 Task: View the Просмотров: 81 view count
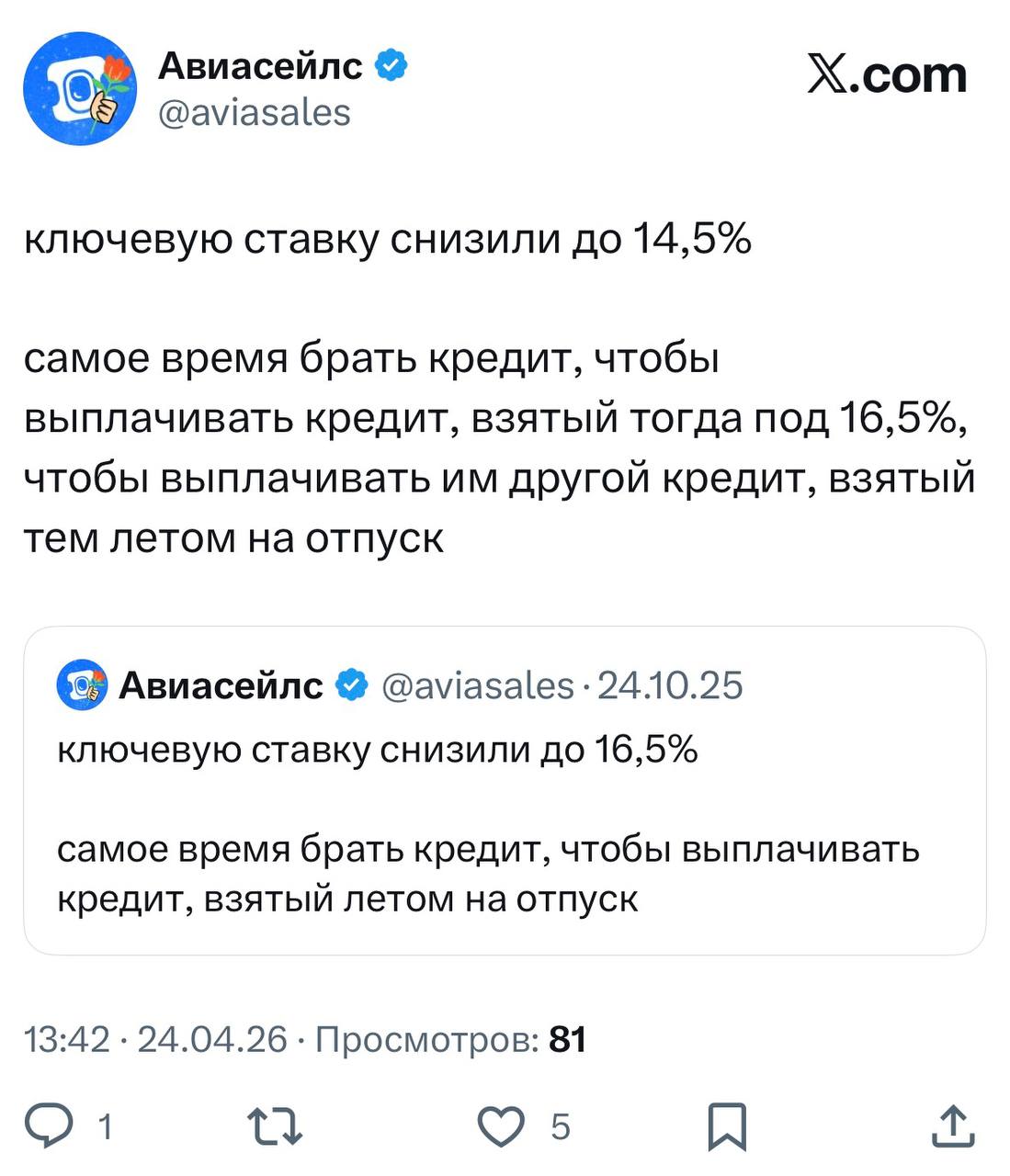[x=450, y=1040]
